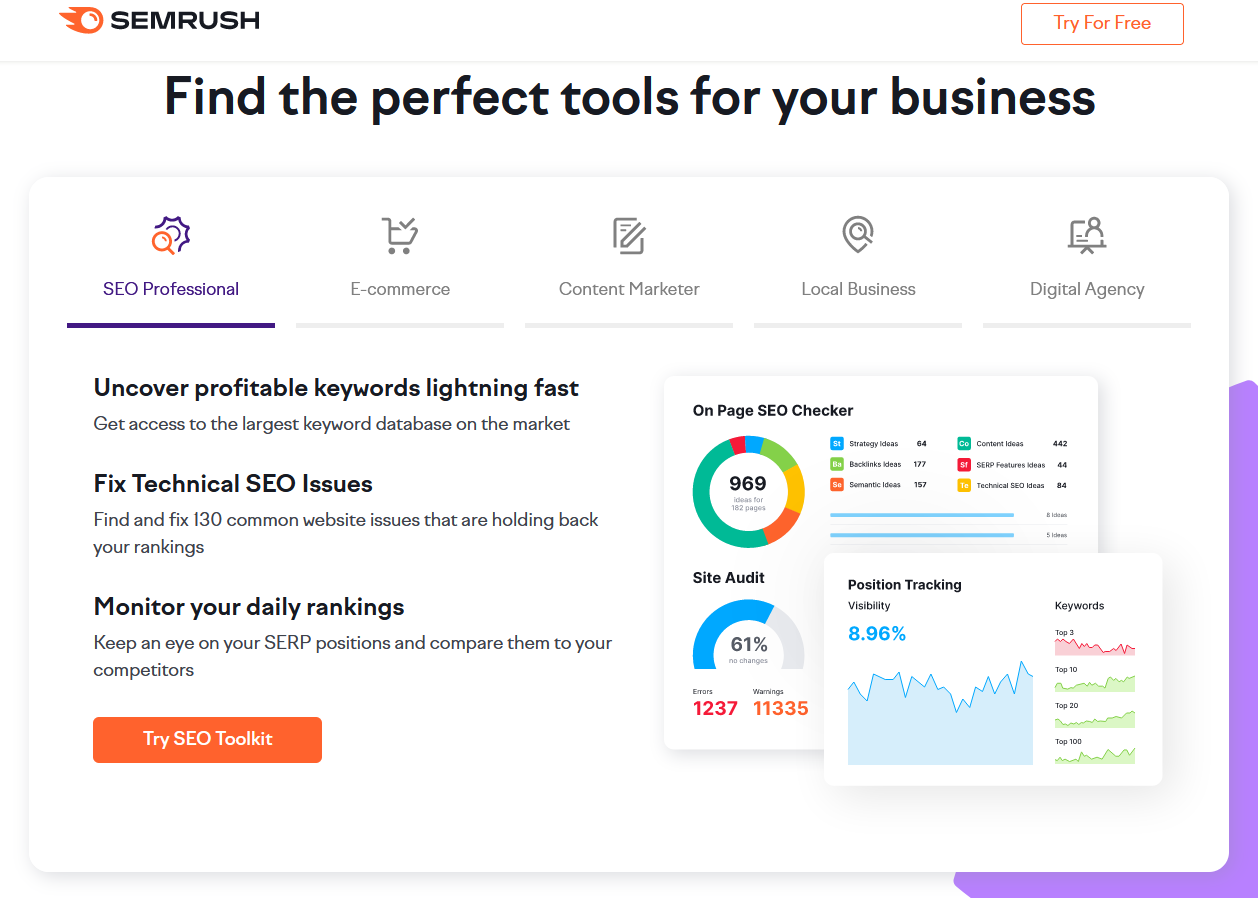Click the Digital Agency presentation icon
Screen dimensions: 1258x898
[x=1087, y=236]
